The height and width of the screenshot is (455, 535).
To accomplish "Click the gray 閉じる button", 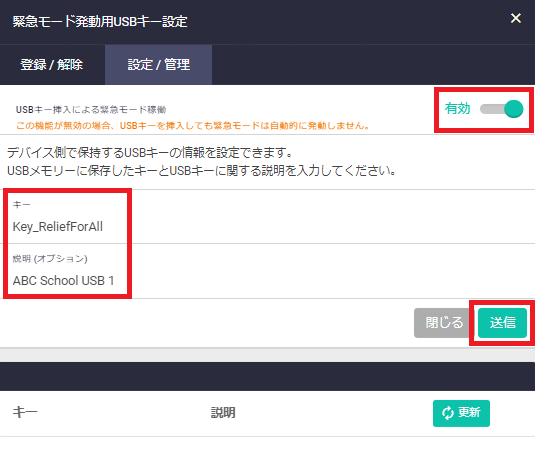I will [444, 323].
